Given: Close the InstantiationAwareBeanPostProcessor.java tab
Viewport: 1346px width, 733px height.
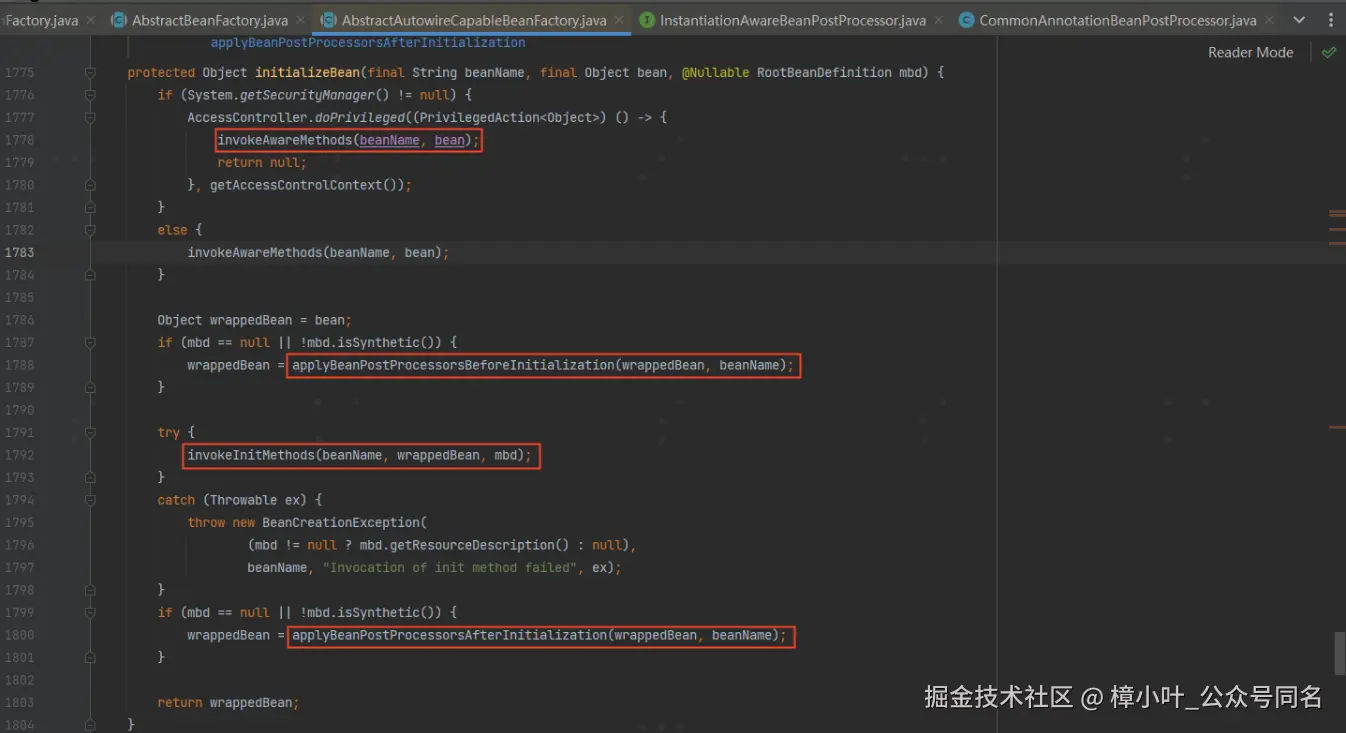Looking at the screenshot, I should [x=938, y=20].
